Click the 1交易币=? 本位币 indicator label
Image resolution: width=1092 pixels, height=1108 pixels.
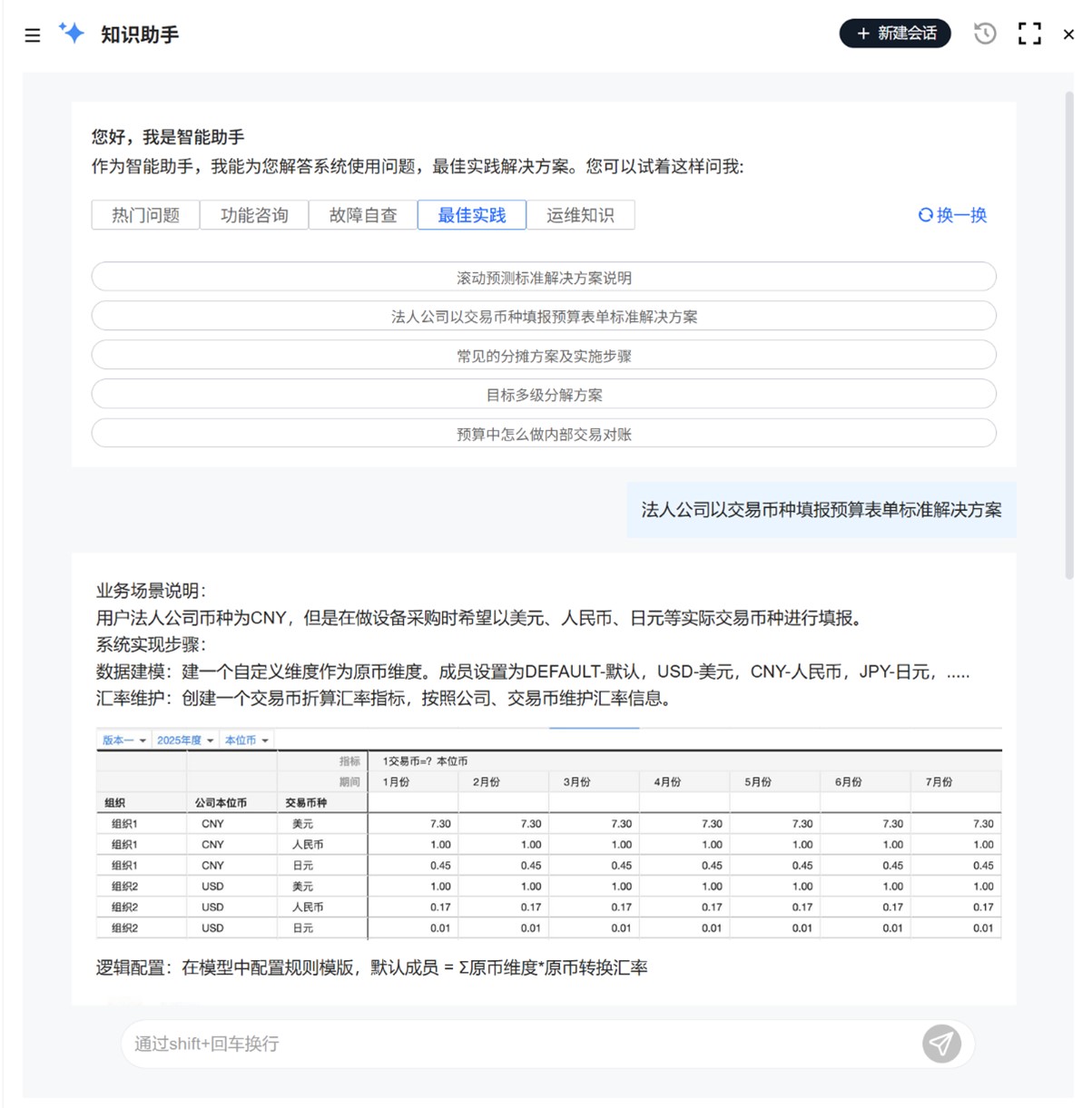[x=425, y=761]
